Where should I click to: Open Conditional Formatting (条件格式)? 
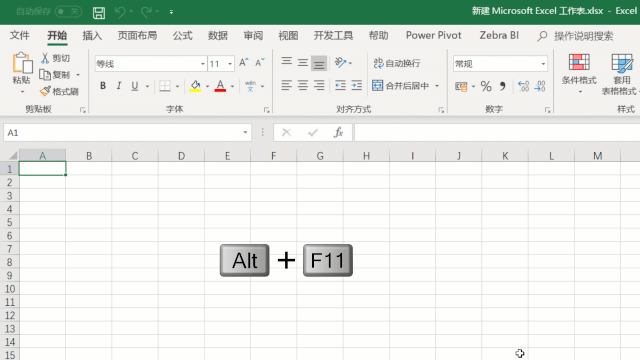click(x=579, y=73)
